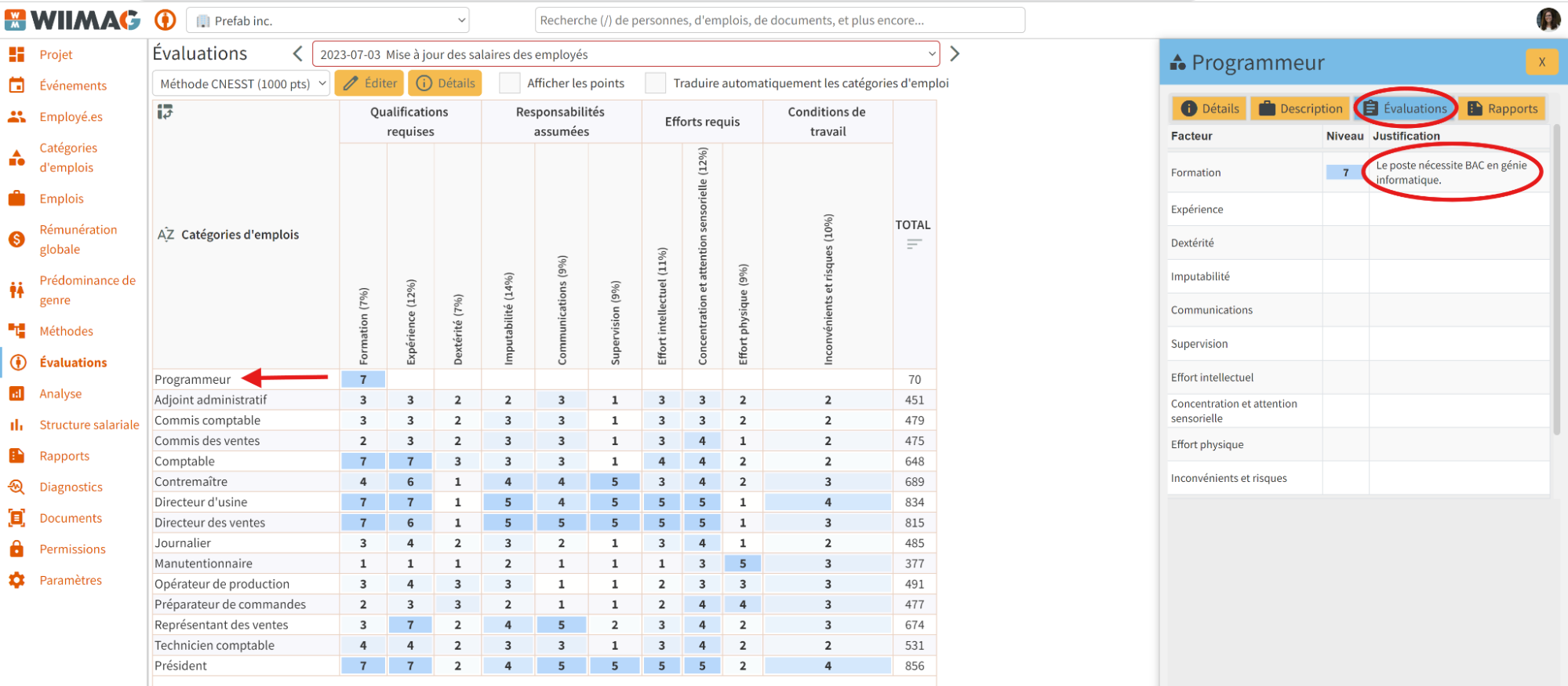Sort categories using the AZ icon

pos(166,235)
